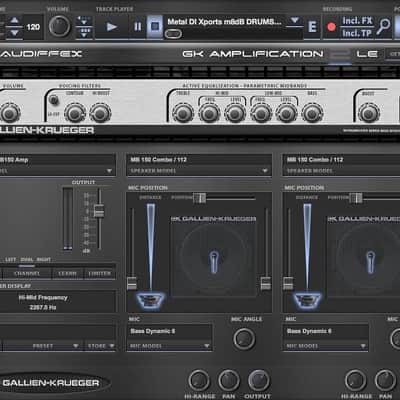This screenshot has width=400, height=400.
Task: Pause the track player
Action: click(x=137, y=26)
